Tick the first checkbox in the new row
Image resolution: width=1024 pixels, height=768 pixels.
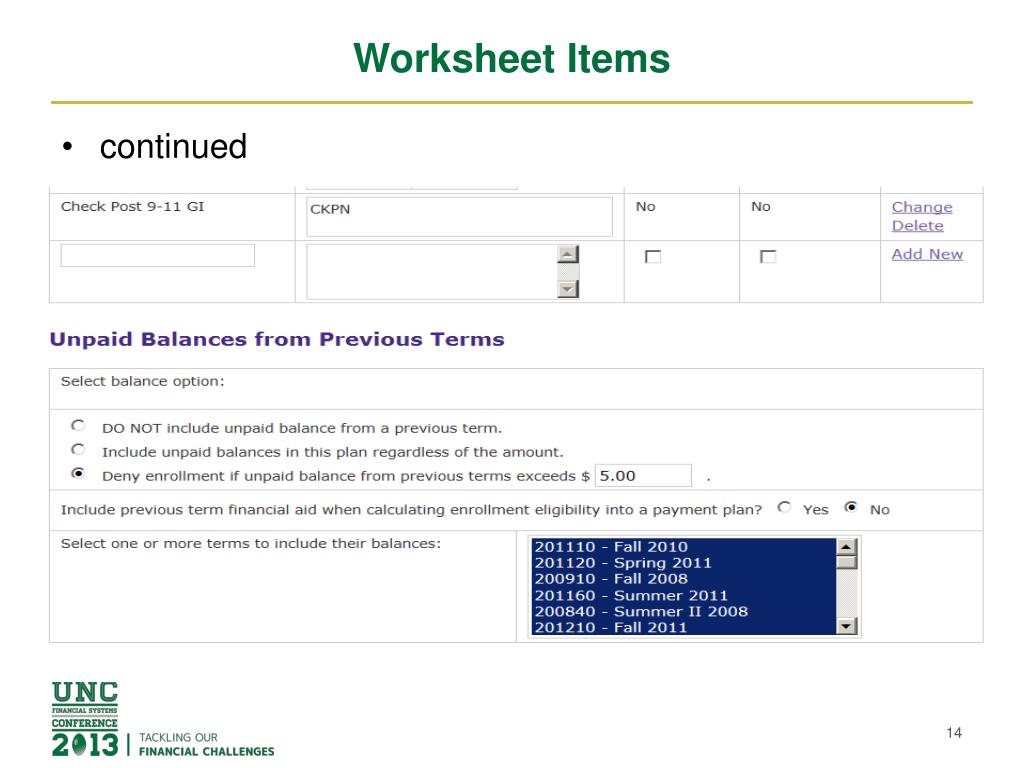[652, 257]
